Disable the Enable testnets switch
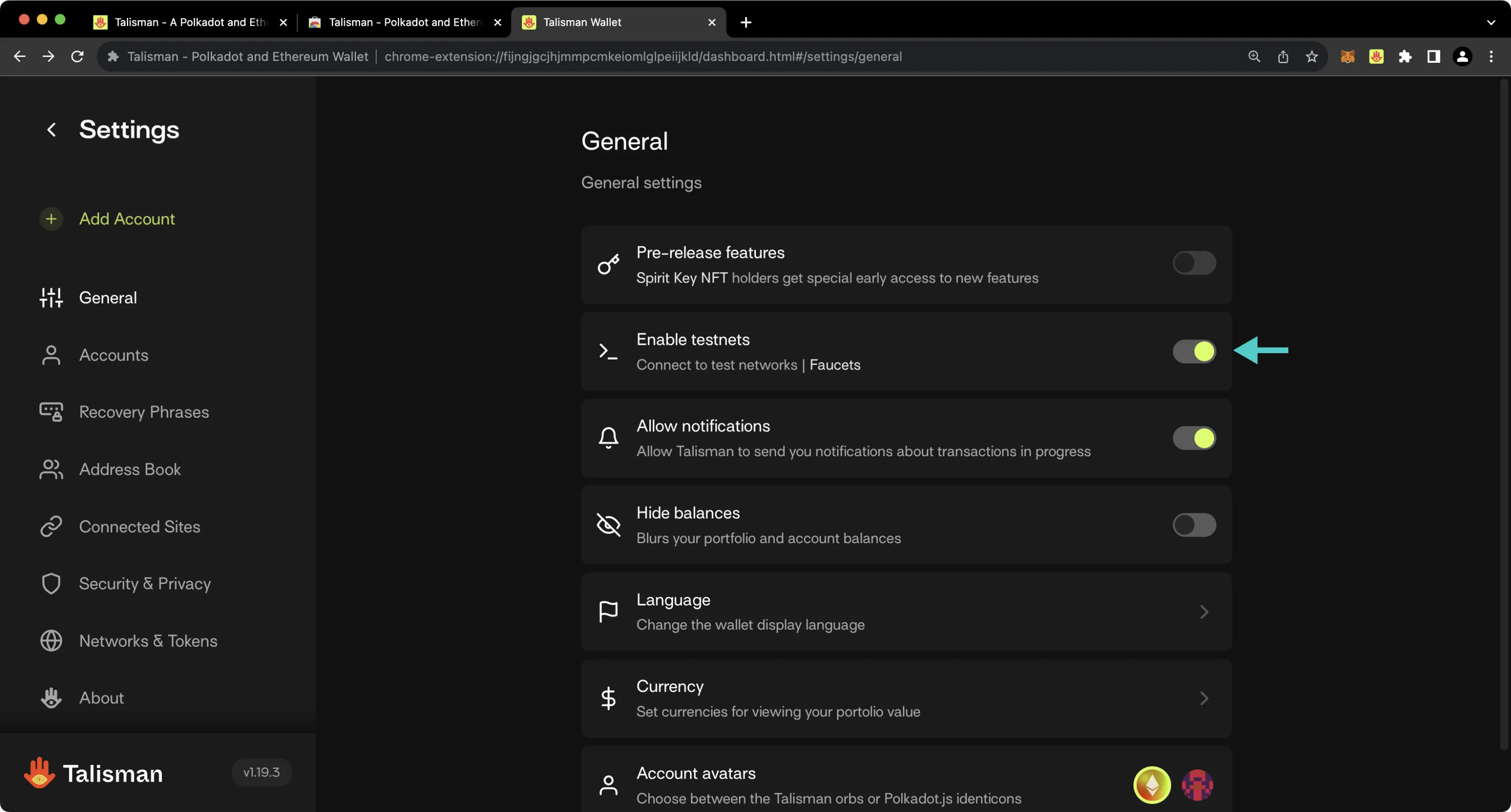 pos(1194,351)
